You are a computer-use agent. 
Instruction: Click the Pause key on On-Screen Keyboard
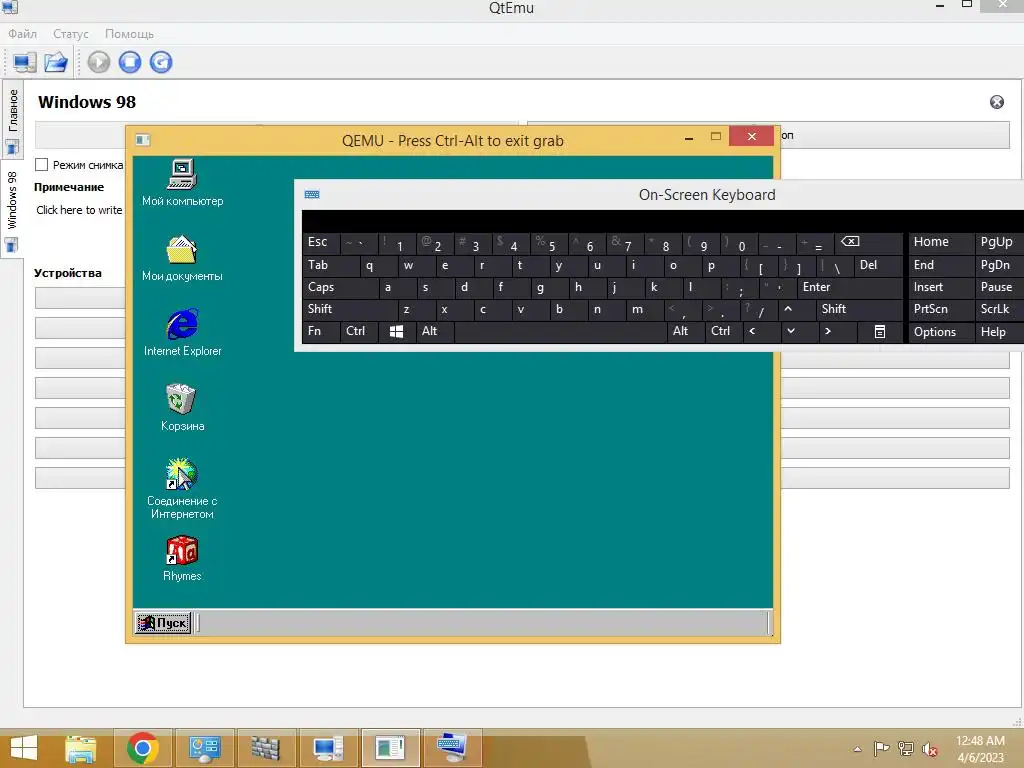[1000, 287]
